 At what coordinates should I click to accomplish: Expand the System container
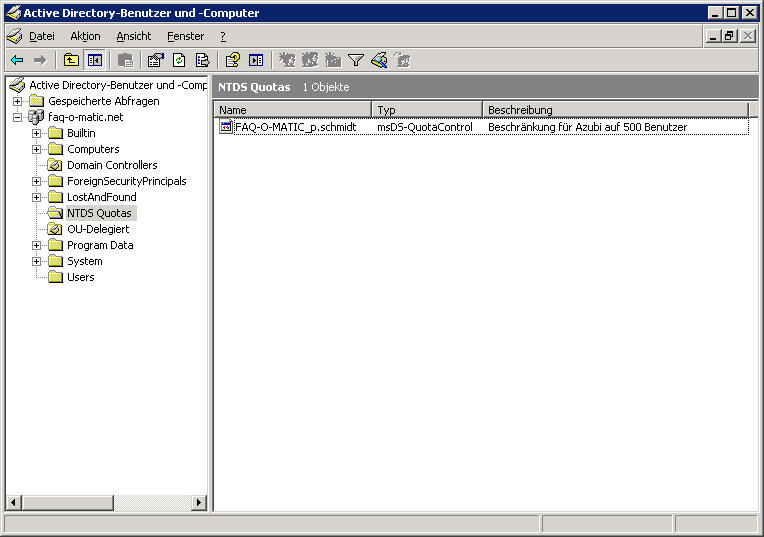click(x=37, y=262)
